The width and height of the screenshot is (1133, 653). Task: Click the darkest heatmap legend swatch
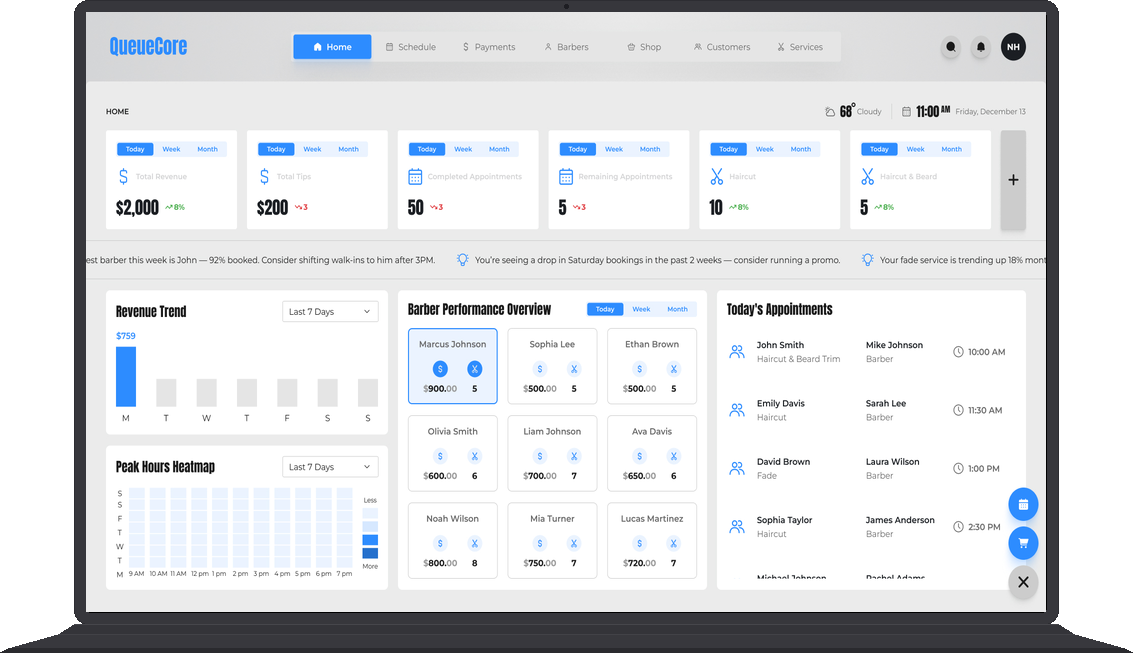(x=370, y=553)
